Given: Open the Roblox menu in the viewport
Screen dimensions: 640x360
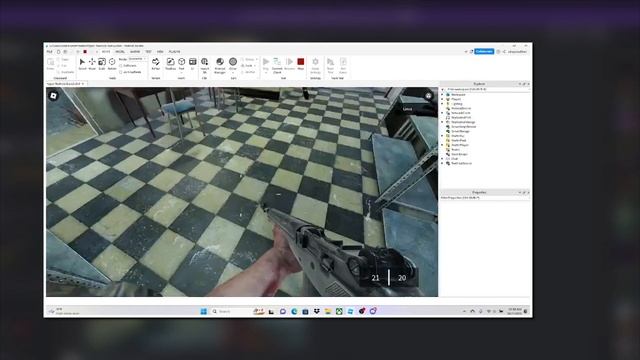Looking at the screenshot, I should [53, 96].
